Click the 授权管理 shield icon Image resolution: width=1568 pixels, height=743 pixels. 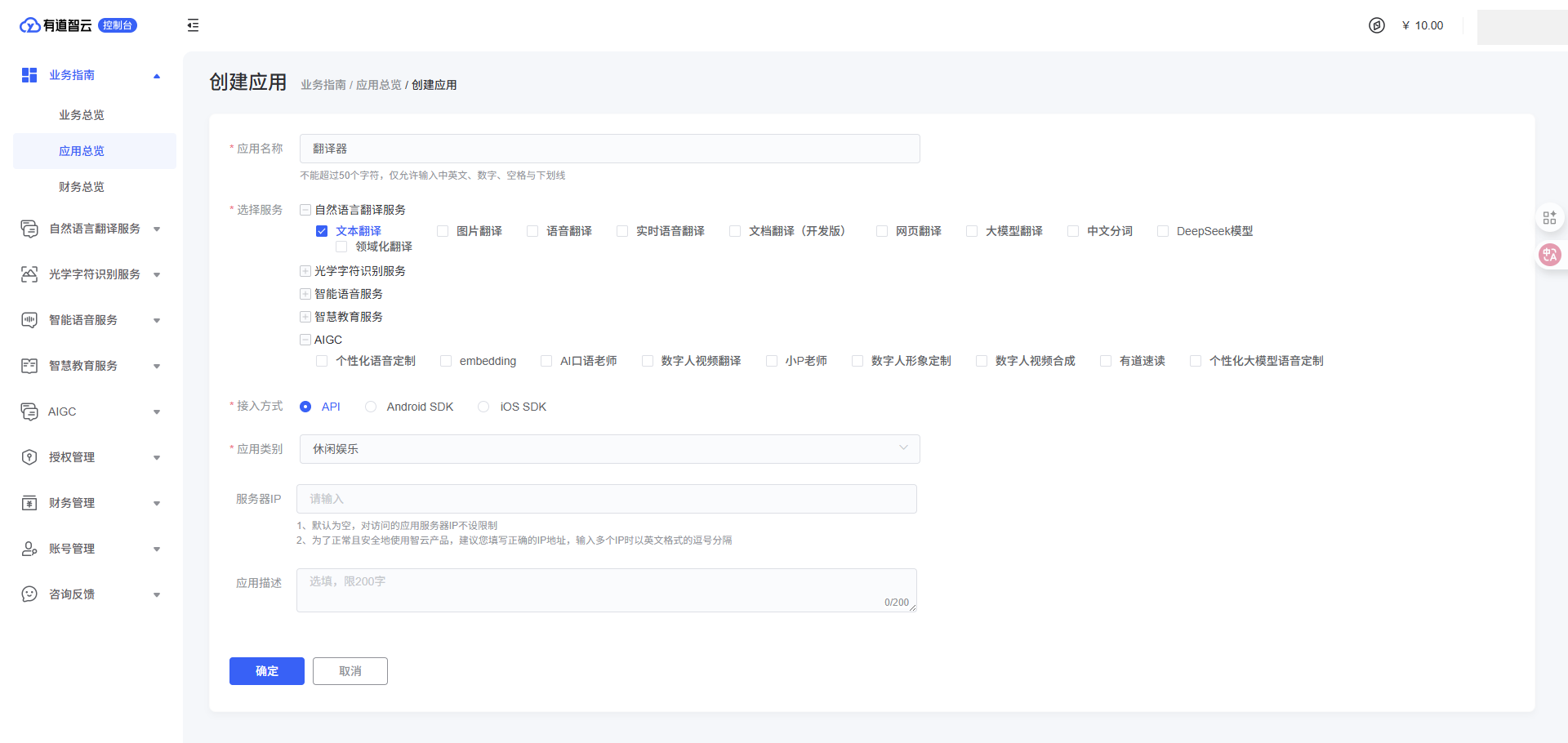click(x=29, y=457)
